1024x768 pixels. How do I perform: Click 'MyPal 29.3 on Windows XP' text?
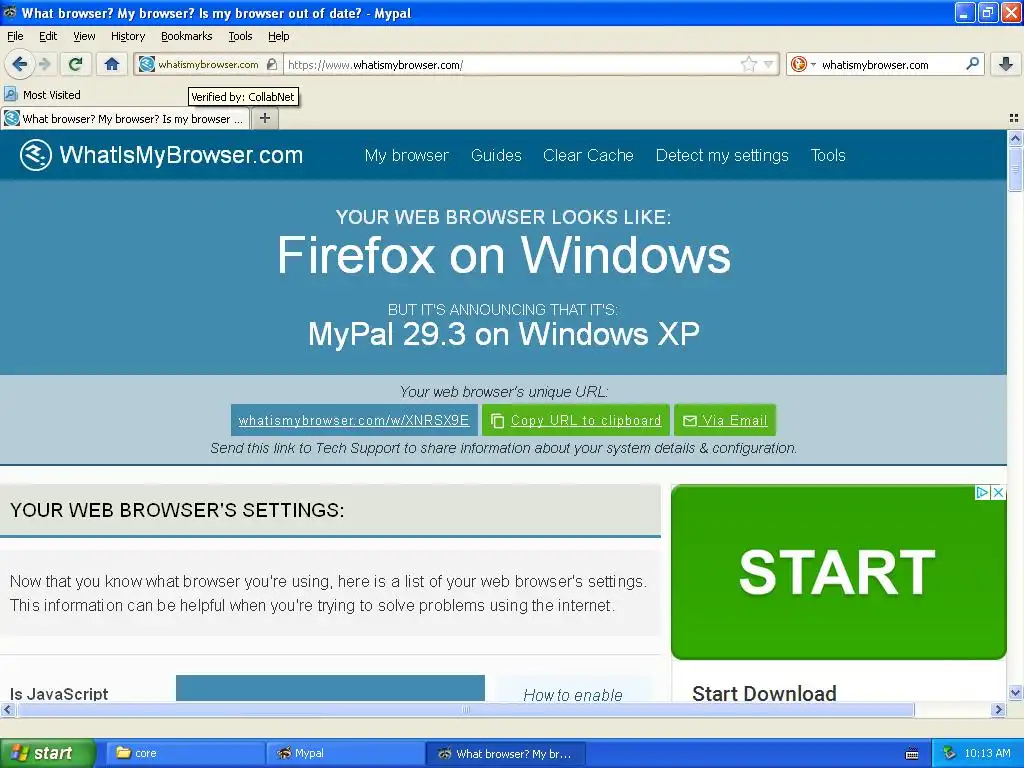coord(504,334)
